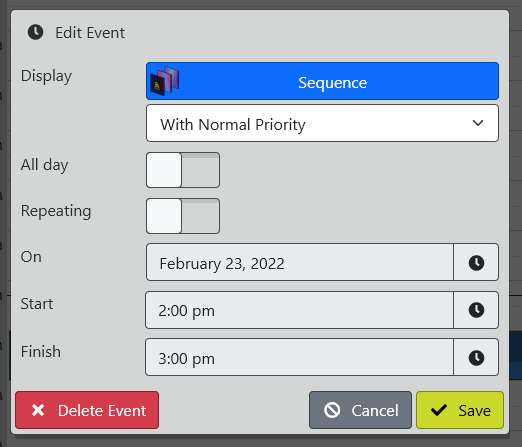The image size is (522, 447).
Task: Click the Cancel button
Action: (360, 410)
